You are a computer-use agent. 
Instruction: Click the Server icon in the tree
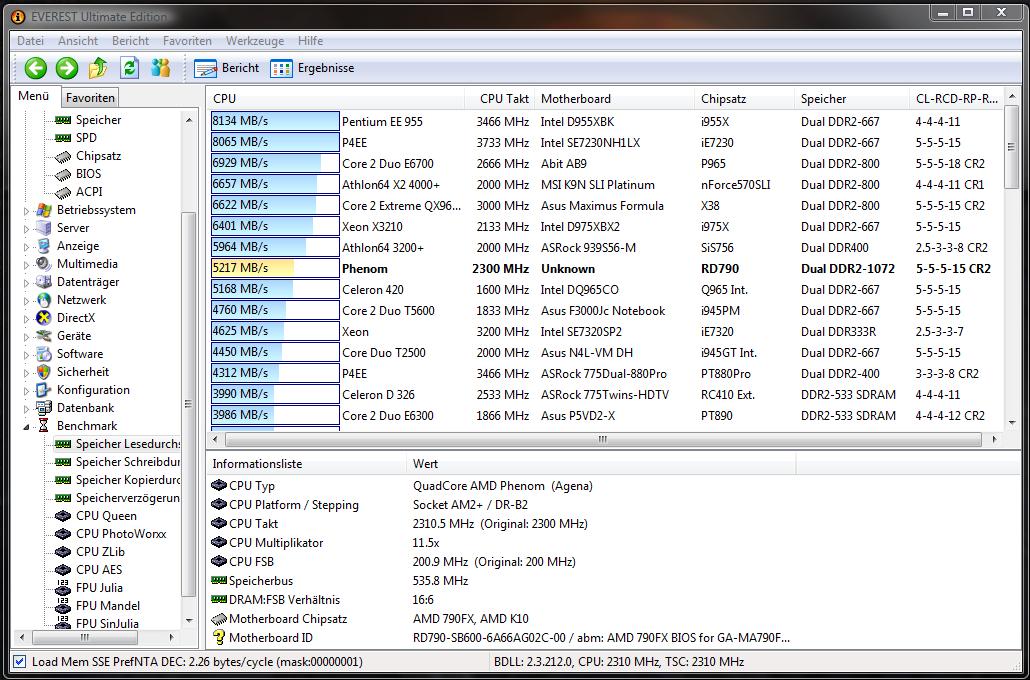tap(44, 228)
